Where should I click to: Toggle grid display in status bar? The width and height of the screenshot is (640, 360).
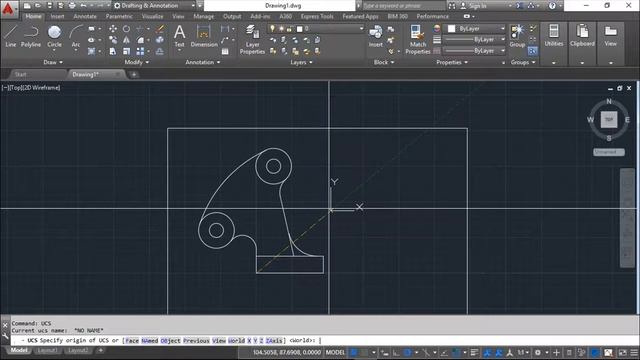click(353, 353)
